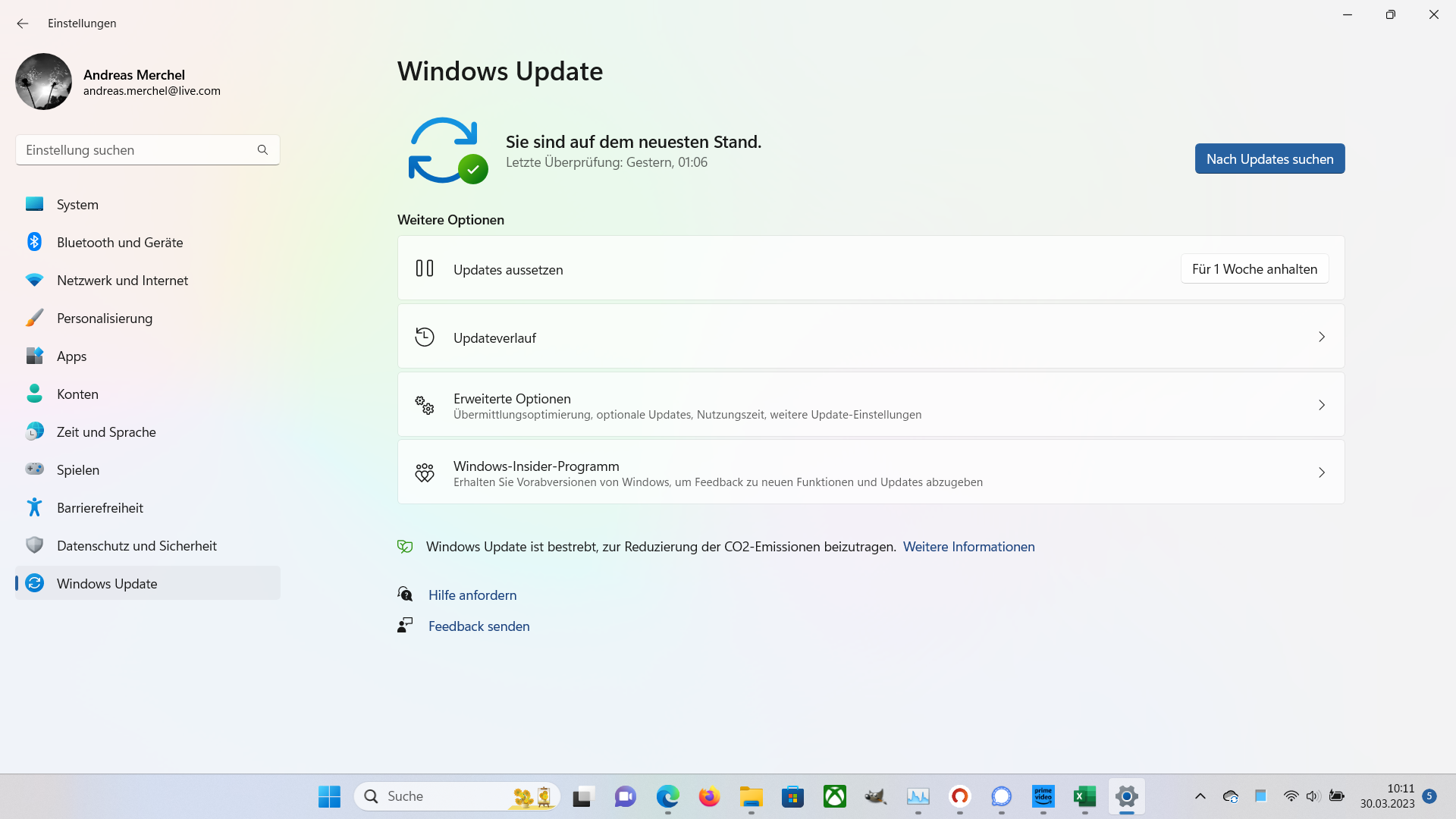Image resolution: width=1456 pixels, height=819 pixels.
Task: Open Zeit und Sprache section
Action: 106,432
